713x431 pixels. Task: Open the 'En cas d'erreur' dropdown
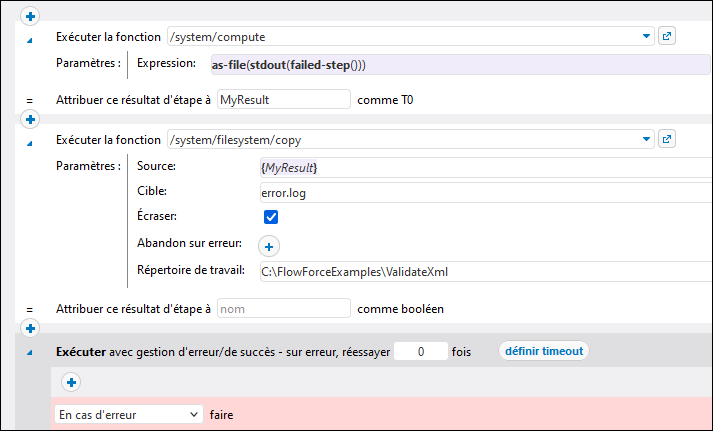(128, 413)
